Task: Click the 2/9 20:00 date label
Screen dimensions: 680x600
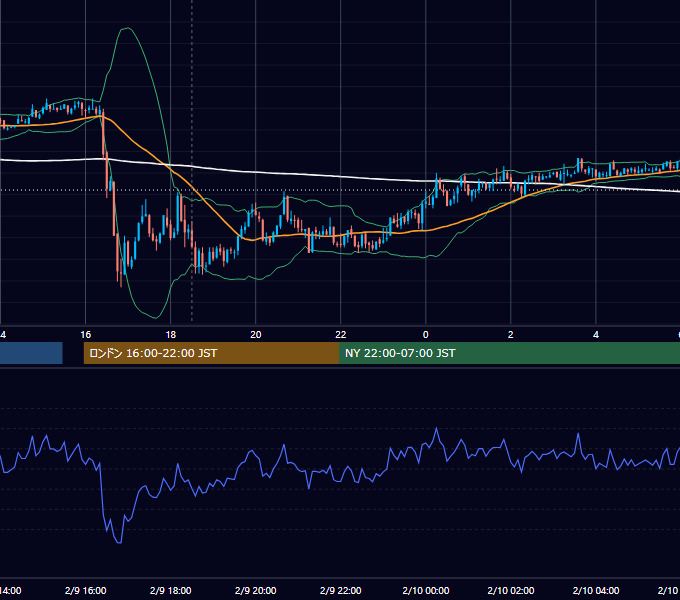Action: point(255,590)
